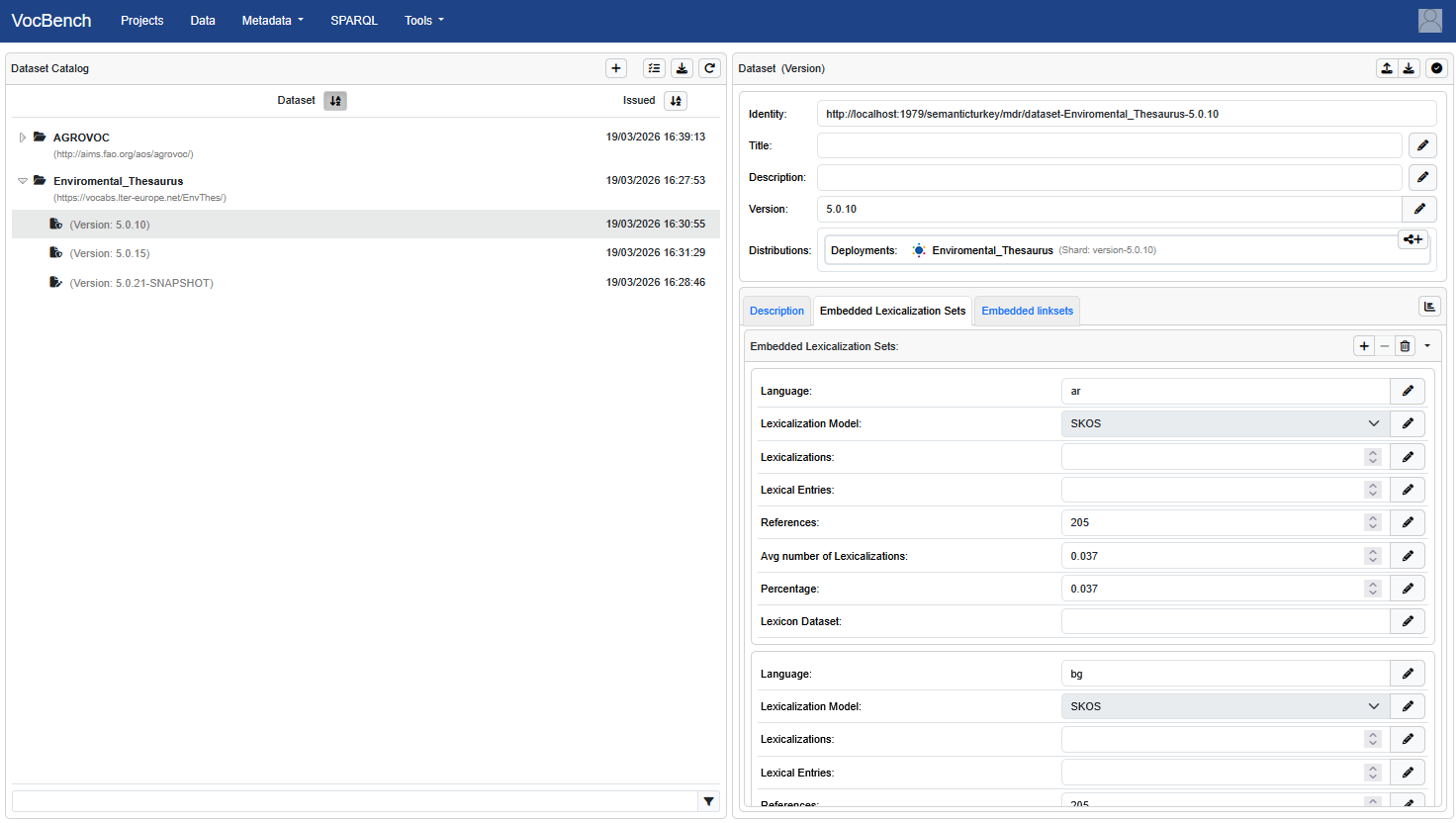Edit Lexicalization Model for 'ar' set
This screenshot has height=823, width=1456.
tap(1408, 423)
